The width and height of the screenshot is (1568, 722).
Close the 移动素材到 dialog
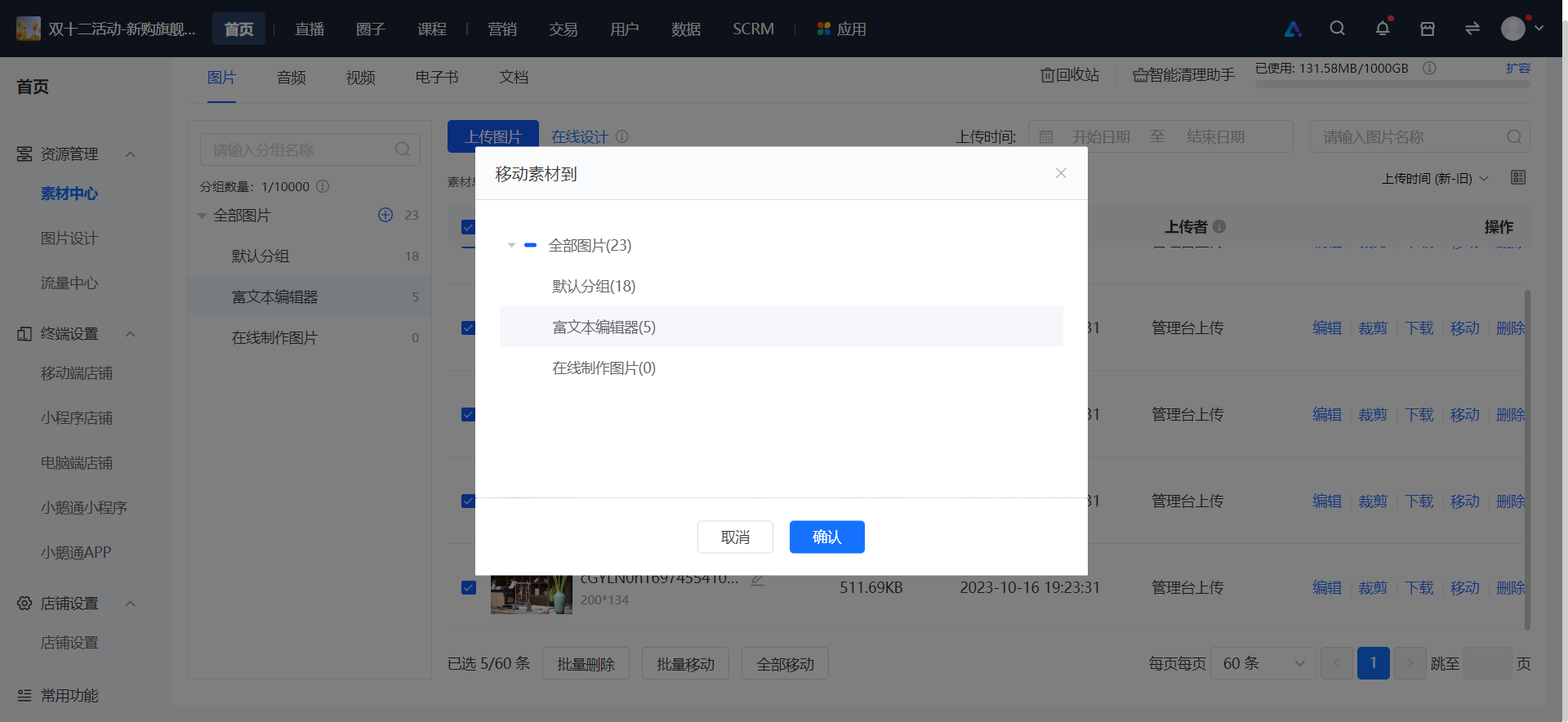(x=1061, y=173)
